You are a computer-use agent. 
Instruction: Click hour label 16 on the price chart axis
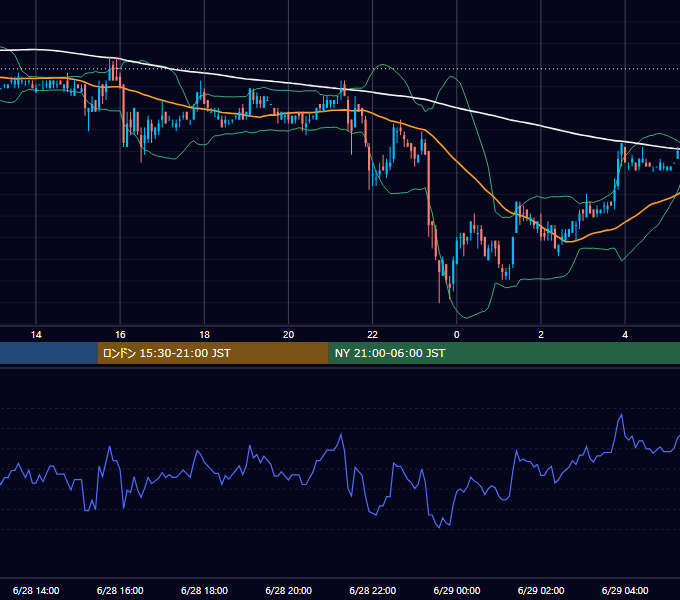[x=120, y=335]
